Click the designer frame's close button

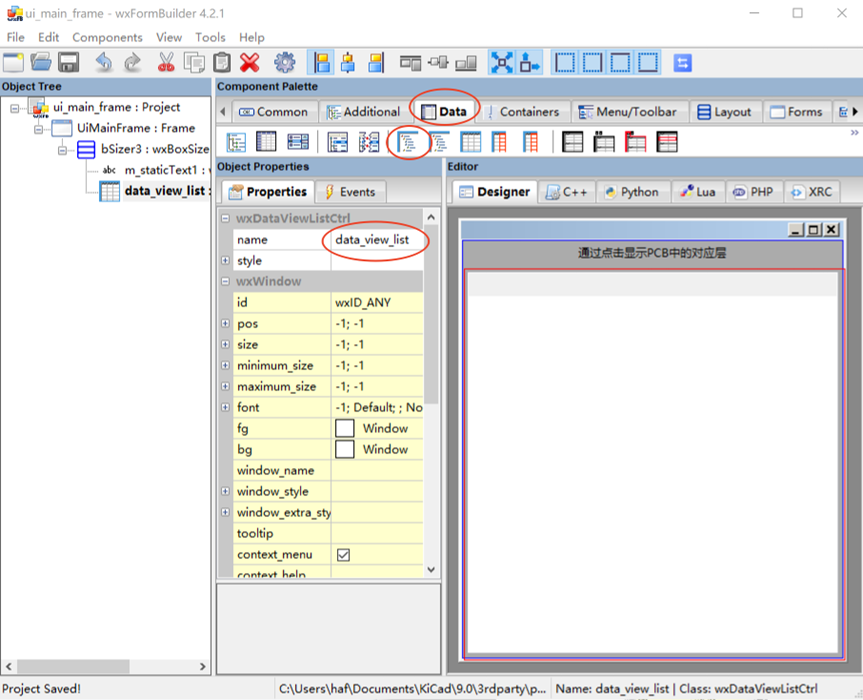tap(831, 229)
